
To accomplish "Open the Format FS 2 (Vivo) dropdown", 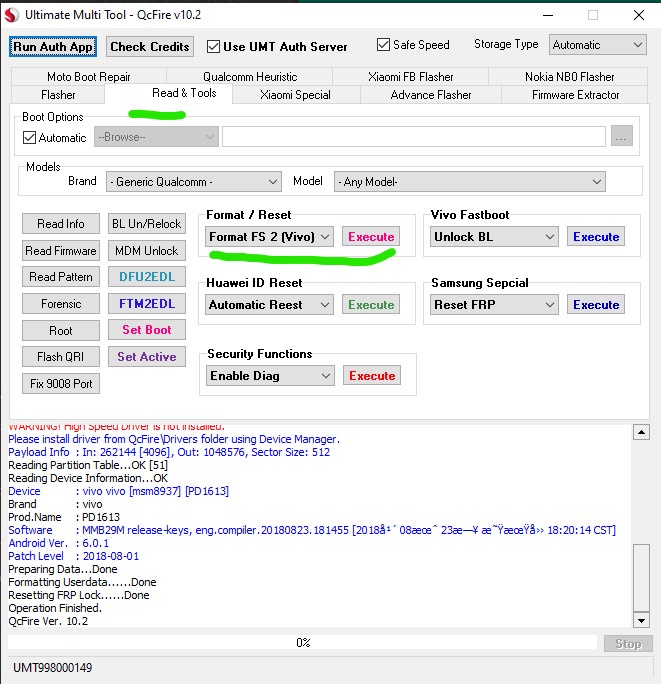I will [x=269, y=236].
